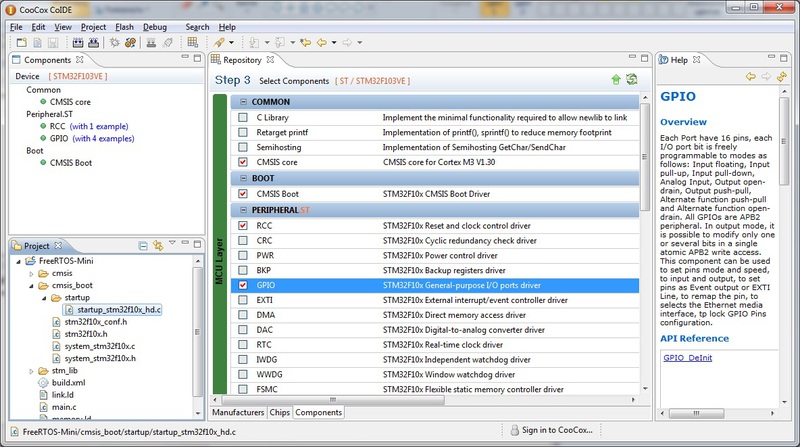Open Project view menu dropdown triangle
The height and width of the screenshot is (447, 800).
[172, 243]
